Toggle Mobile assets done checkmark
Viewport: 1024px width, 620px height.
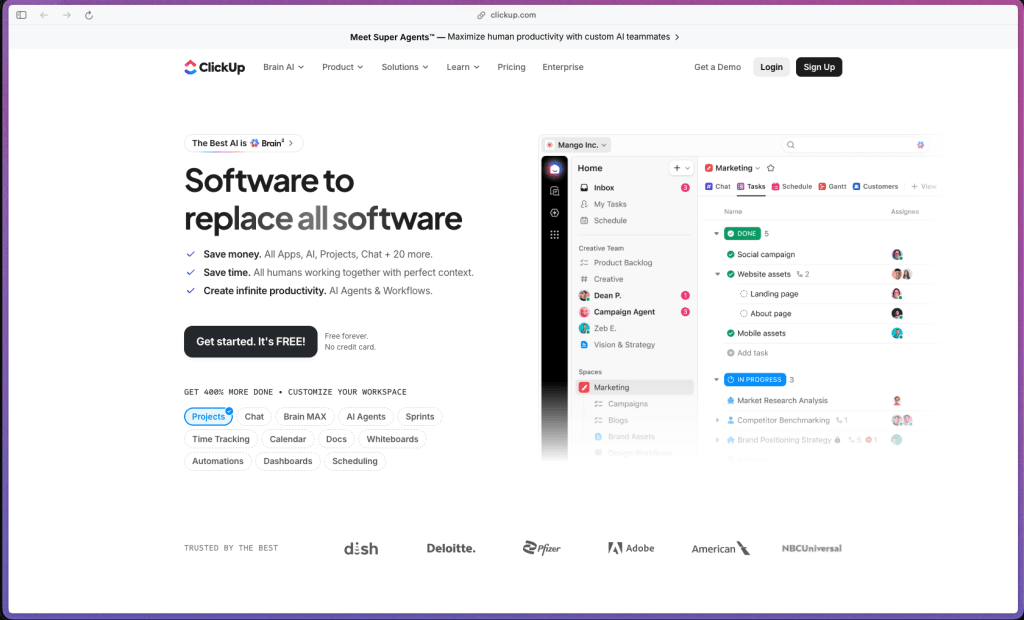coord(731,333)
